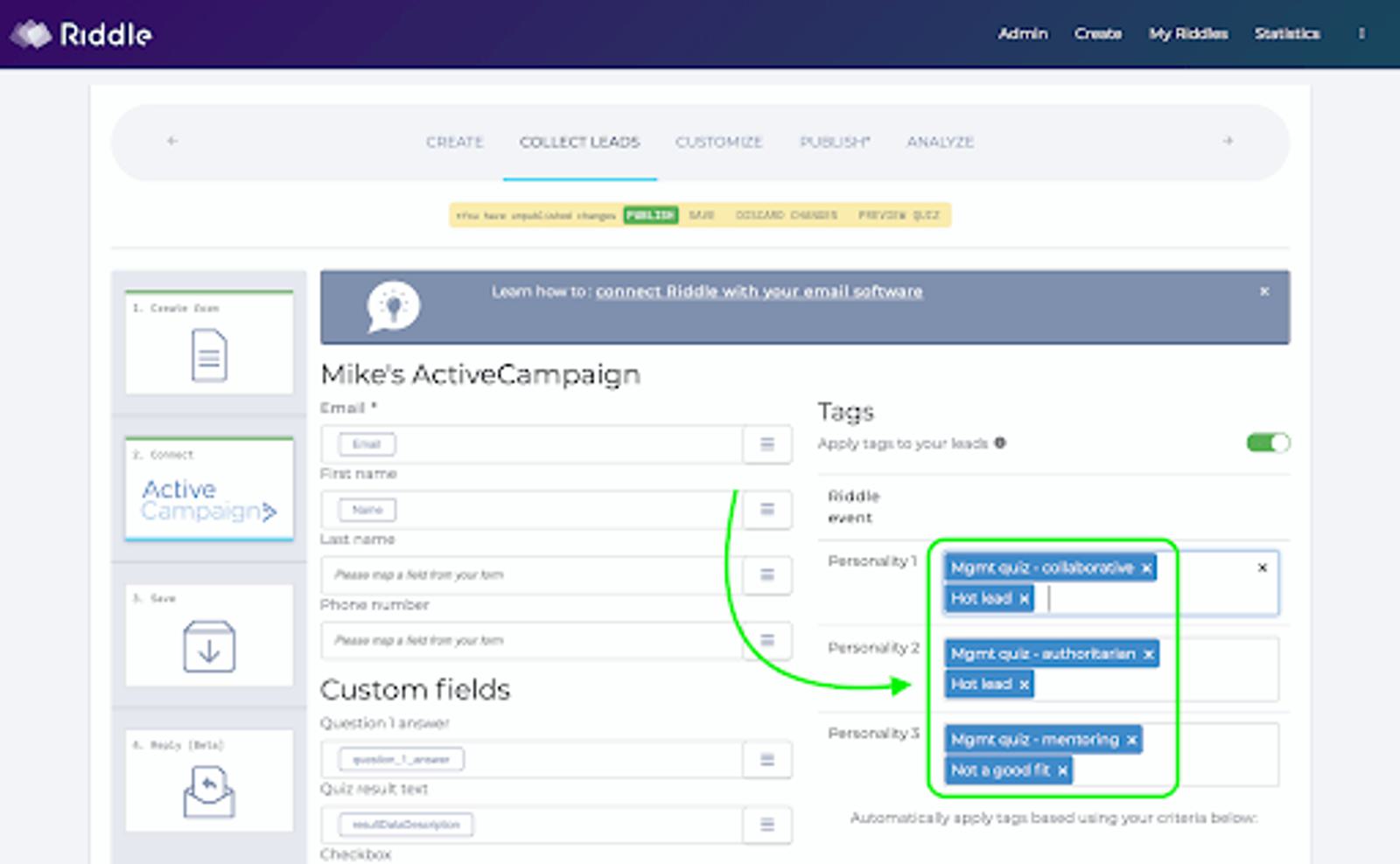
Task: Switch to the Customize tab
Action: 718,142
